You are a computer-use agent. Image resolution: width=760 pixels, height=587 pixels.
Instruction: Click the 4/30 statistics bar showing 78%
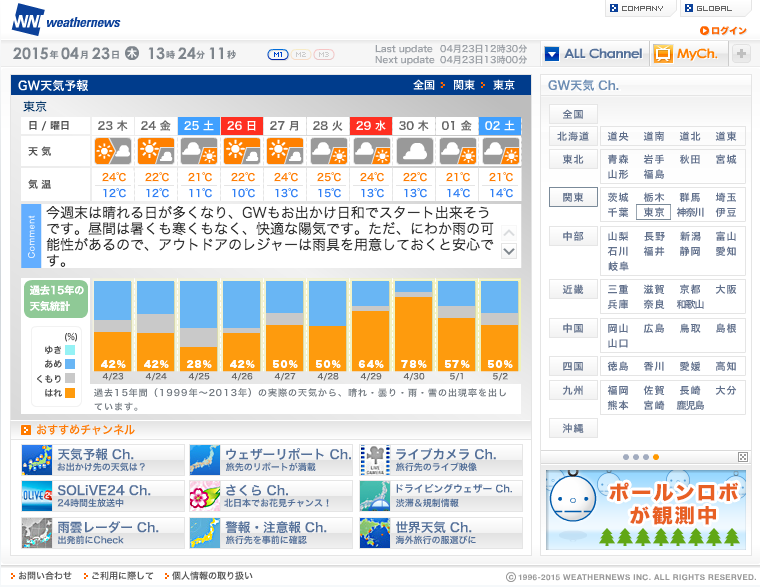pos(414,326)
